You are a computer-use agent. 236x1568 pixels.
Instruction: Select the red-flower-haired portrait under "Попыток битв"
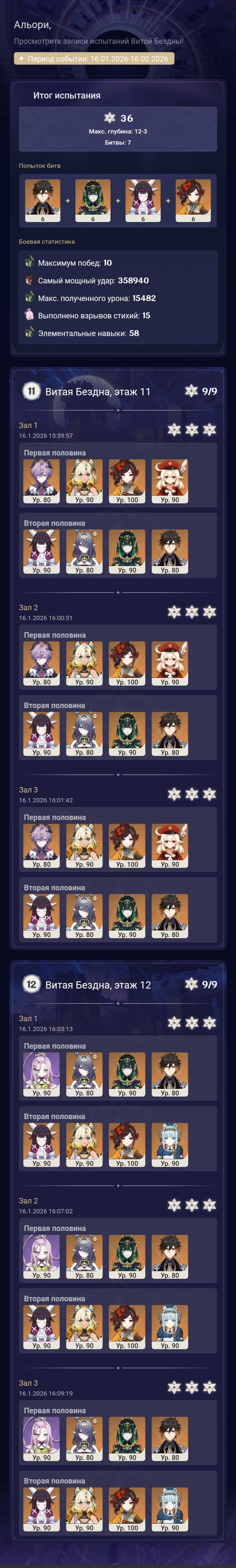tap(193, 201)
